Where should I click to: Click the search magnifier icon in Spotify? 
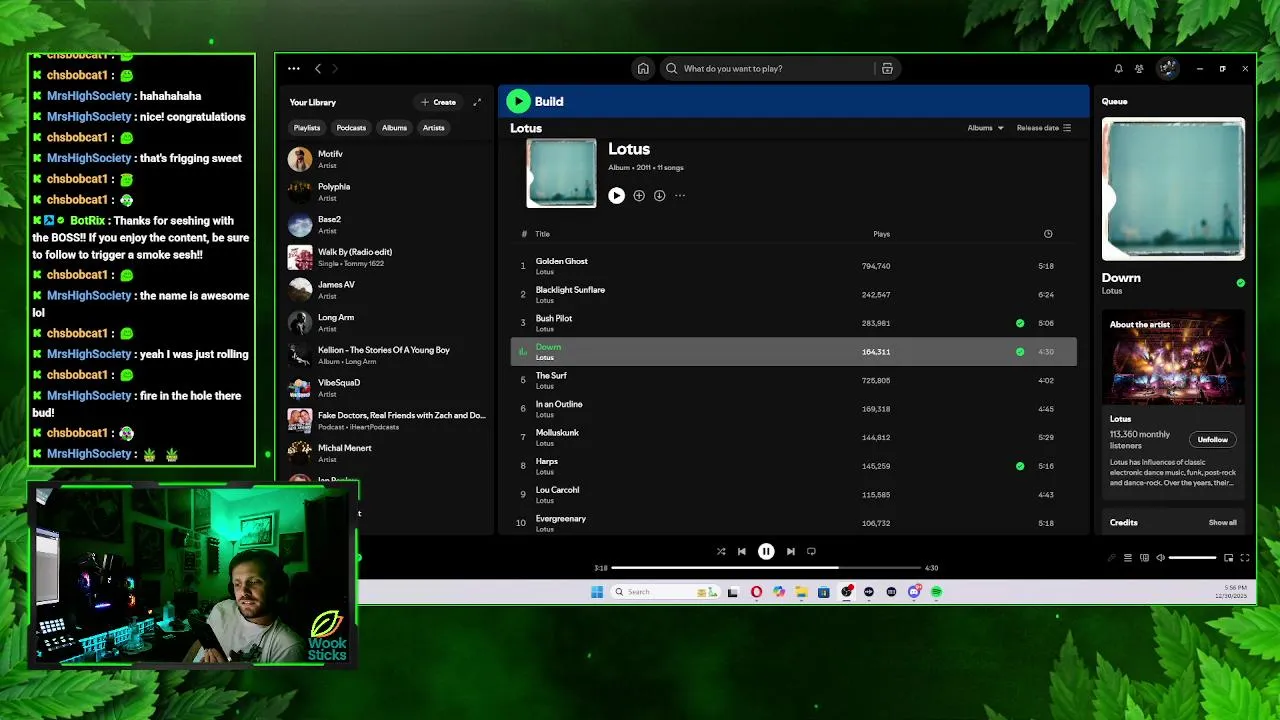pos(672,69)
